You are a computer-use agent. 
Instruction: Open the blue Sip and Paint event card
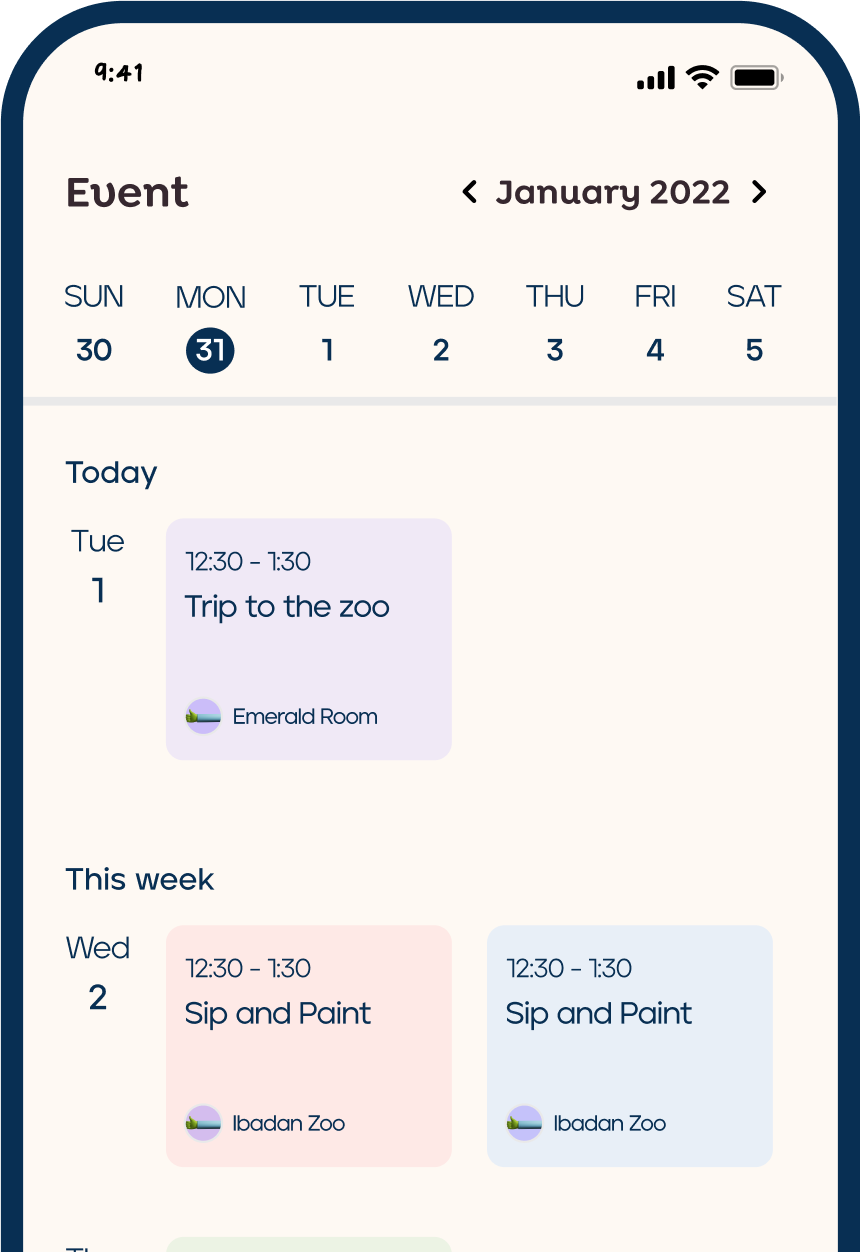pos(630,1045)
